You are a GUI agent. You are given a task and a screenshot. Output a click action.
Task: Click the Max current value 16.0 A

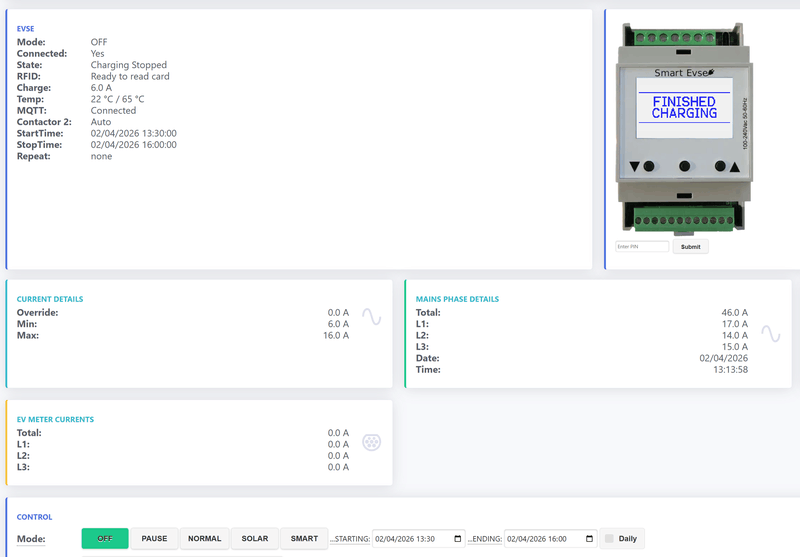(336, 336)
